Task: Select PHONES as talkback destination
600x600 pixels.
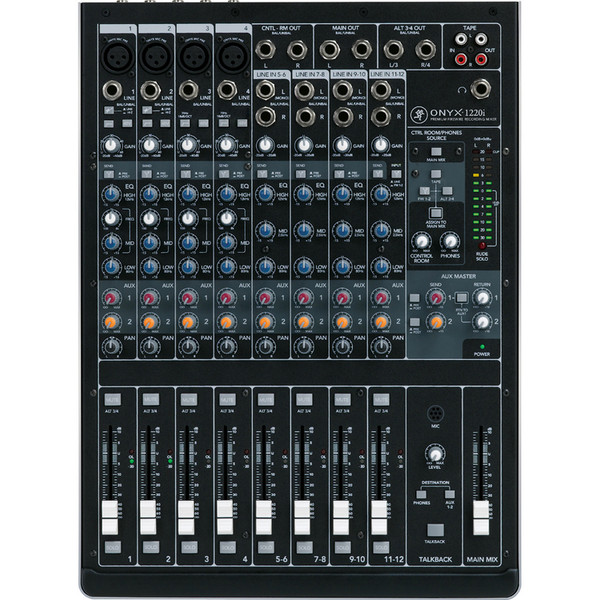Action: [x=421, y=494]
